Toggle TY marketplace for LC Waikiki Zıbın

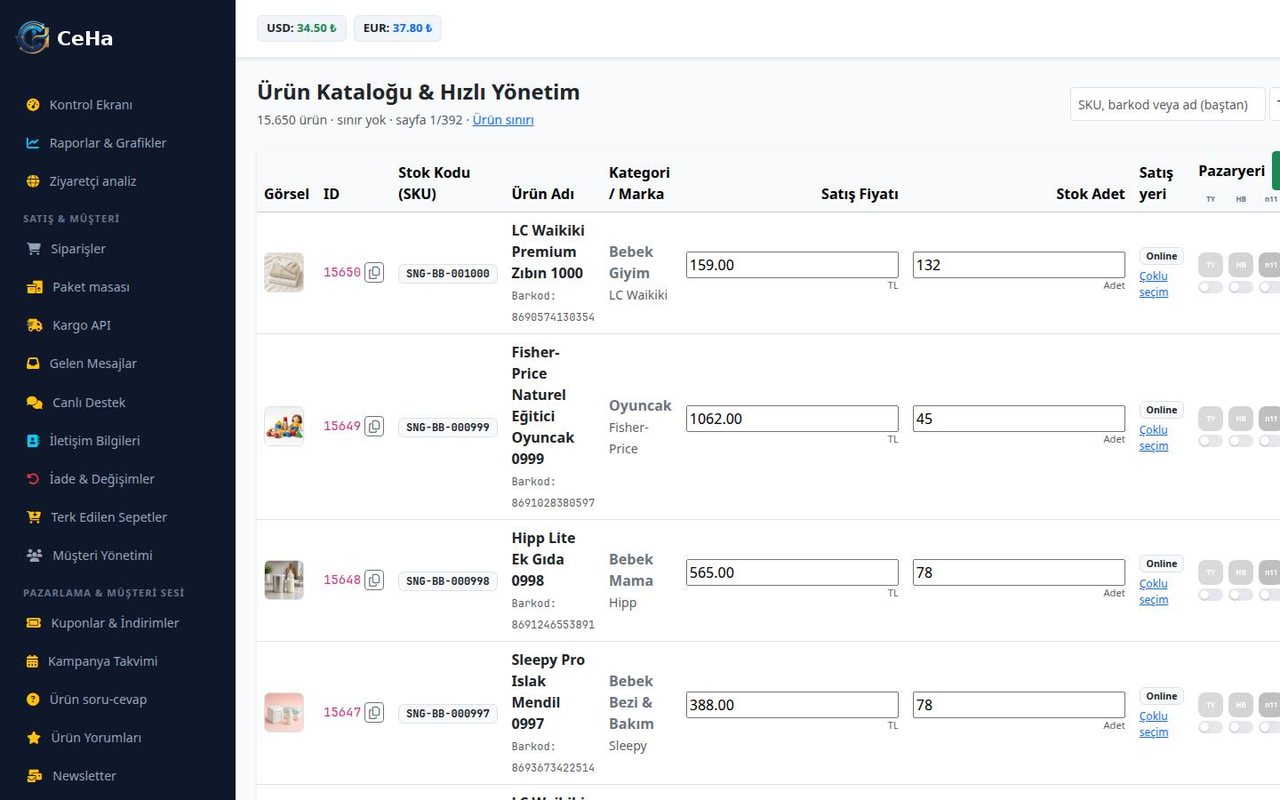point(1210,287)
